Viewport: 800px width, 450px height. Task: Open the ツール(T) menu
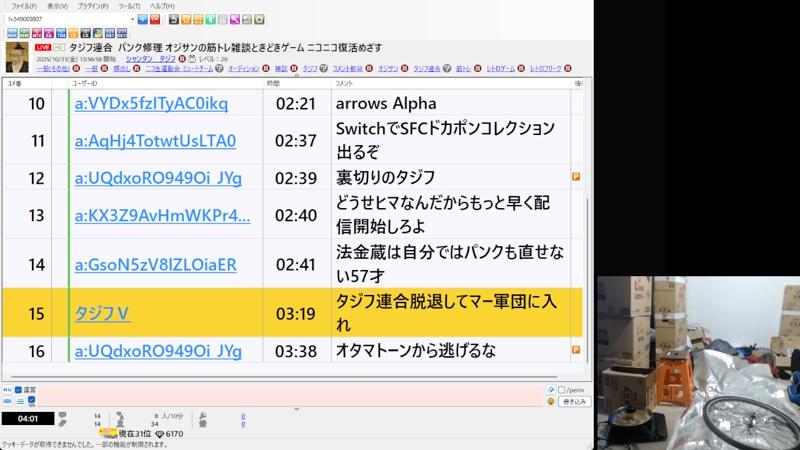[129, 6]
